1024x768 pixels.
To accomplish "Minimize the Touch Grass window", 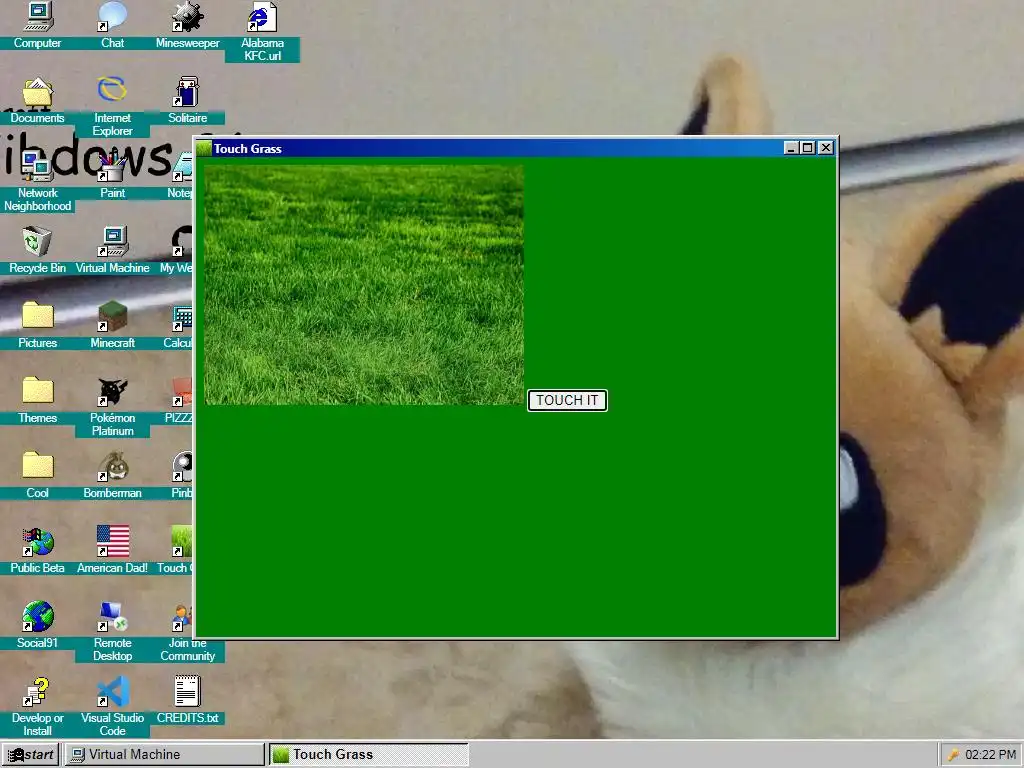I will point(791,148).
